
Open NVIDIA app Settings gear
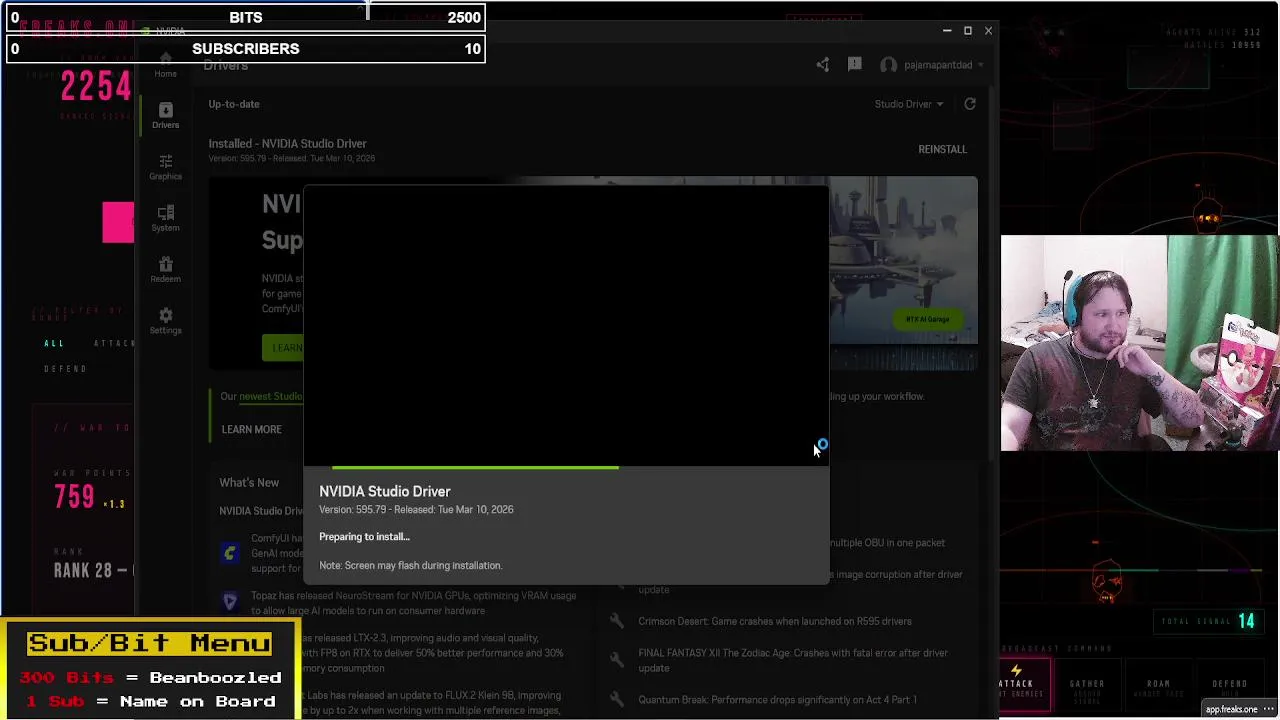tap(165, 321)
